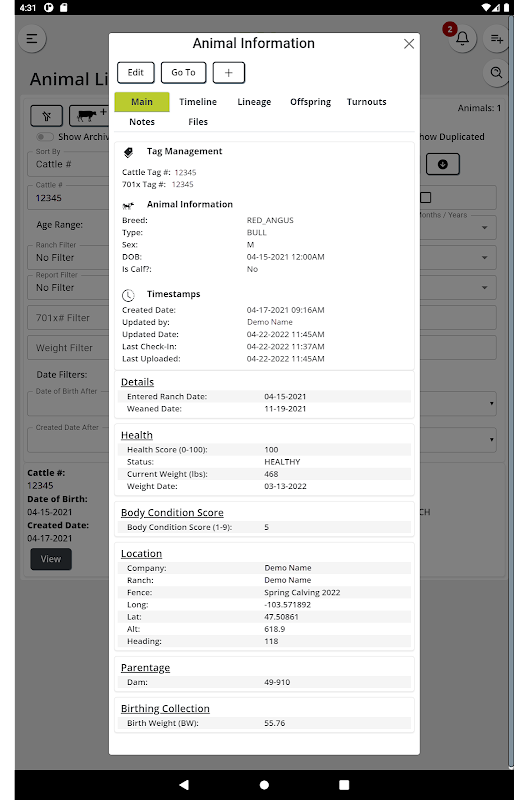Click the Cattle # input field
Screen dimensions: 514x800
(x=68, y=197)
